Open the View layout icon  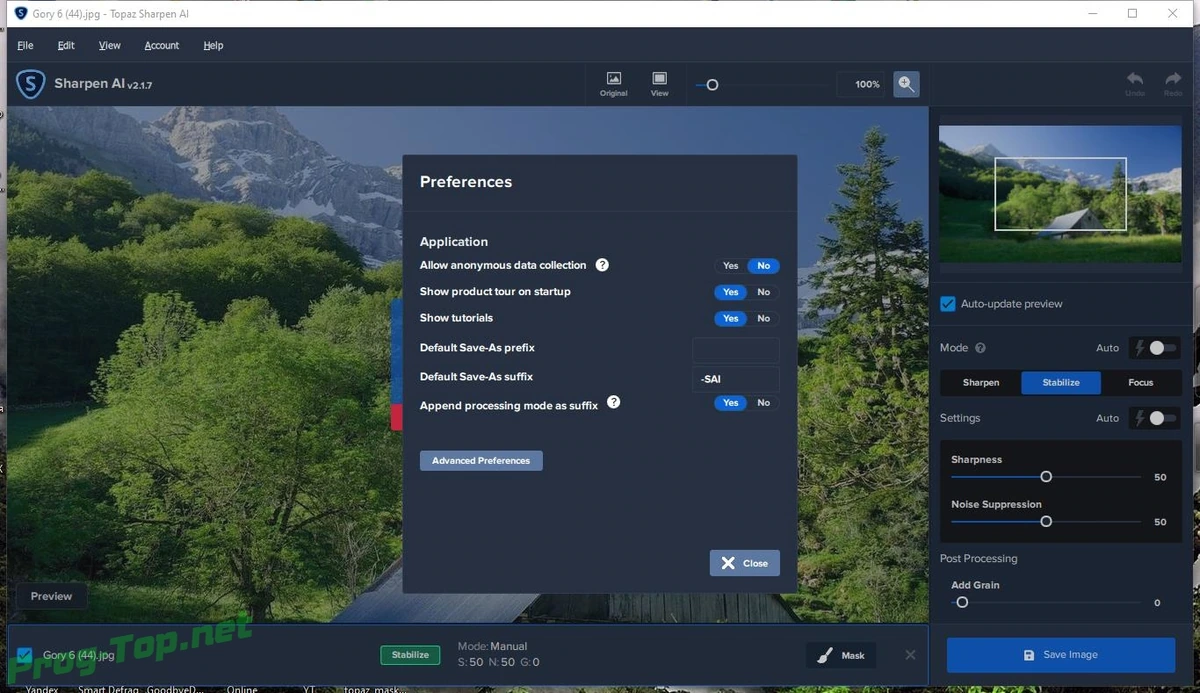coord(659,84)
